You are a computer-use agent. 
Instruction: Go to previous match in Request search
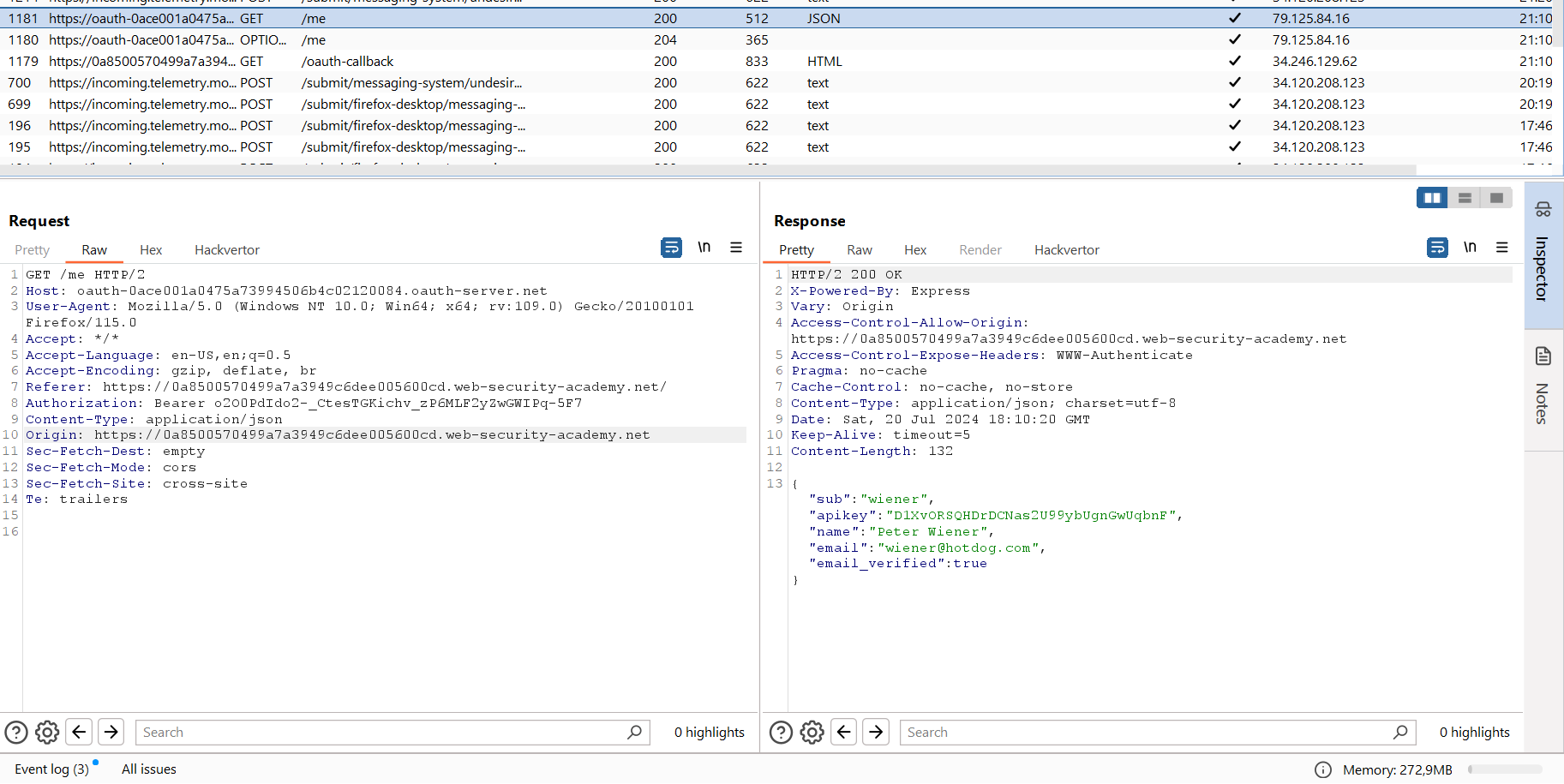coord(79,732)
